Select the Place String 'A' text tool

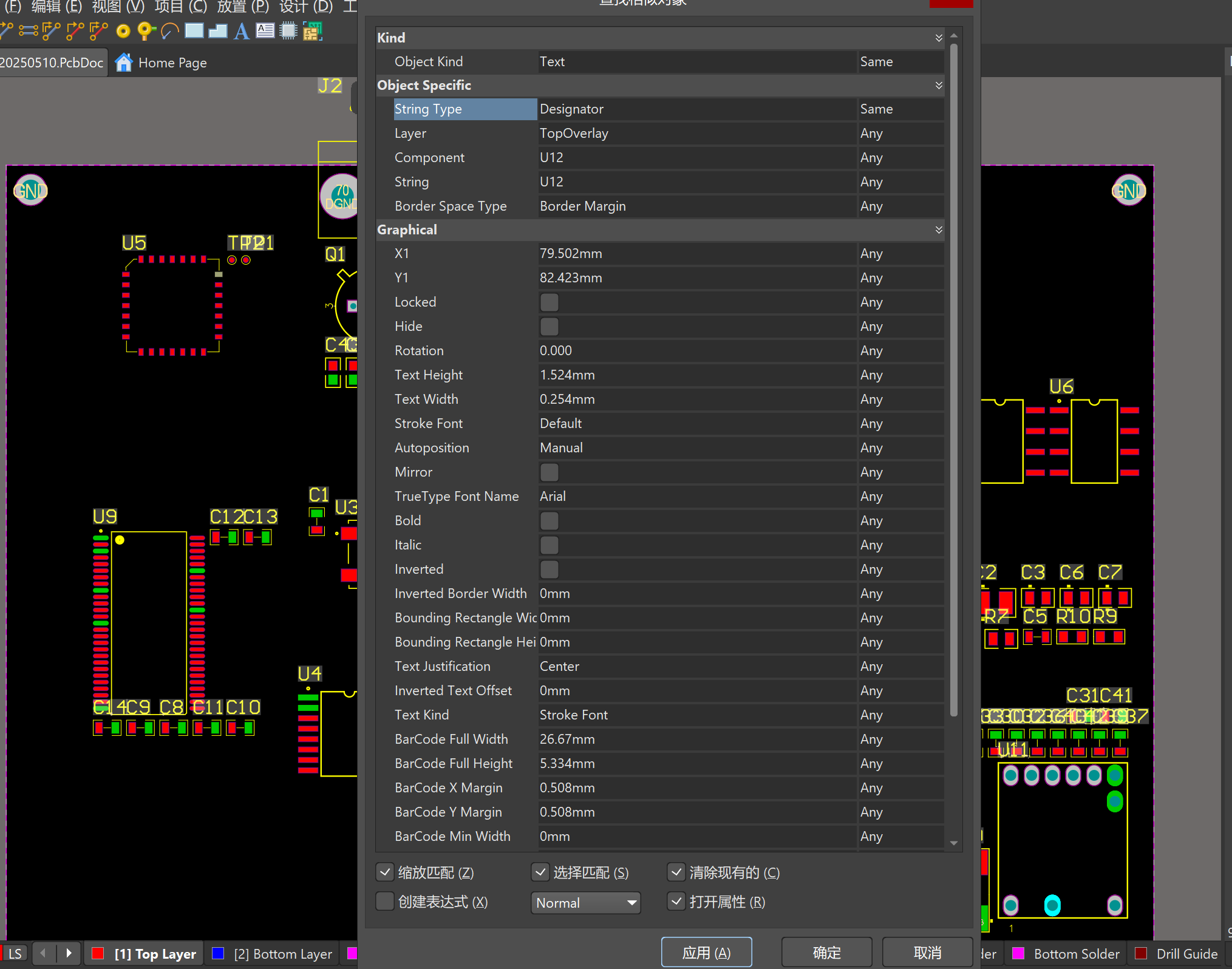coord(241,30)
